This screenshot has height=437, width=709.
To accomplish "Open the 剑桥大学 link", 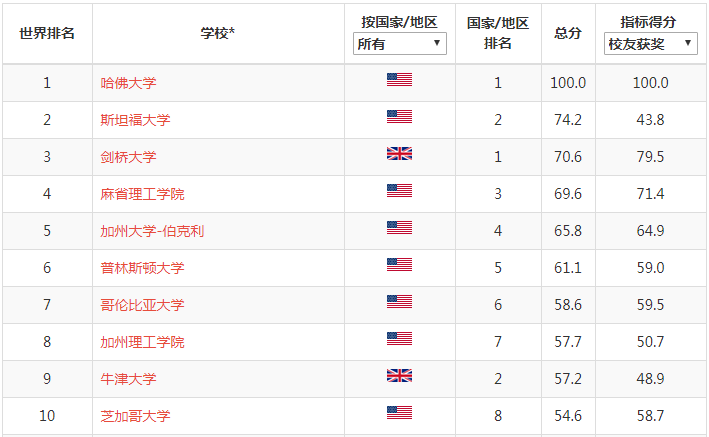I will click(x=128, y=157).
